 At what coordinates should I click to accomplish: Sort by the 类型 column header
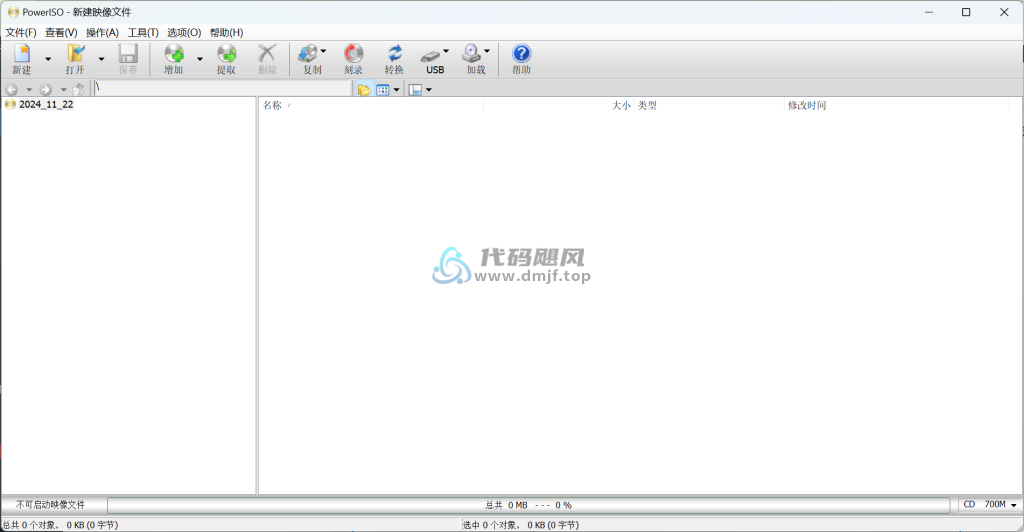click(709, 105)
